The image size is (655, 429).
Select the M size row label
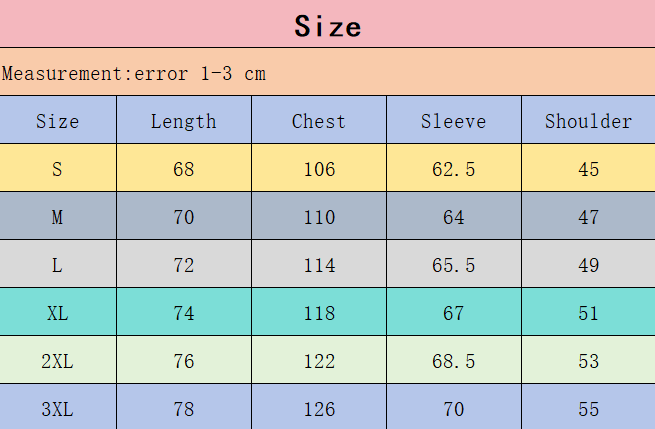pyautogui.click(x=57, y=217)
